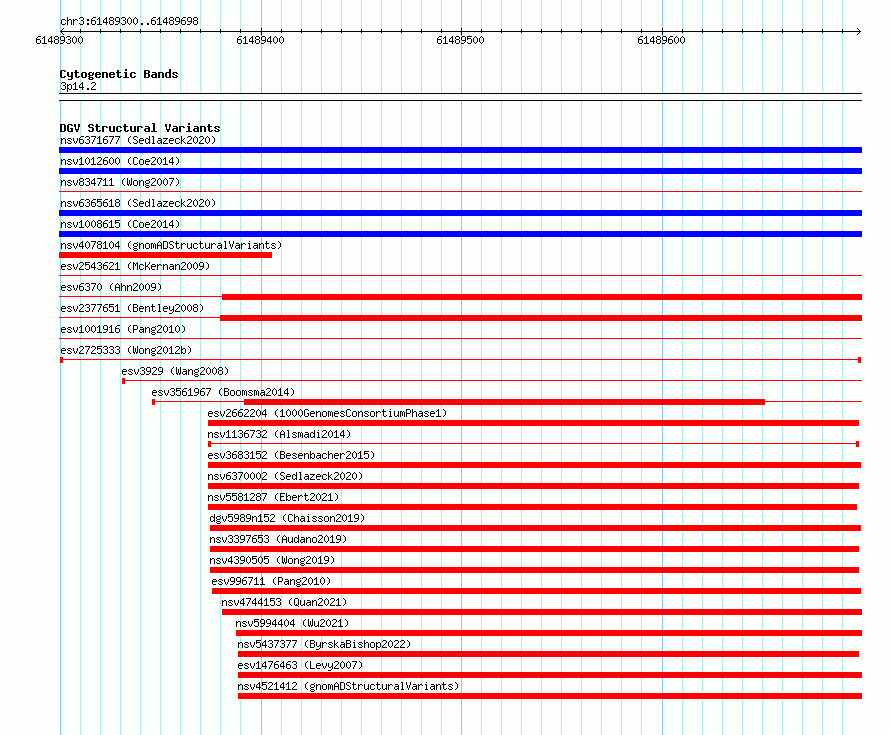Click the esv996711 (Pang2010) label
Image resolution: width=890 pixels, height=735 pixels.
pos(271,581)
